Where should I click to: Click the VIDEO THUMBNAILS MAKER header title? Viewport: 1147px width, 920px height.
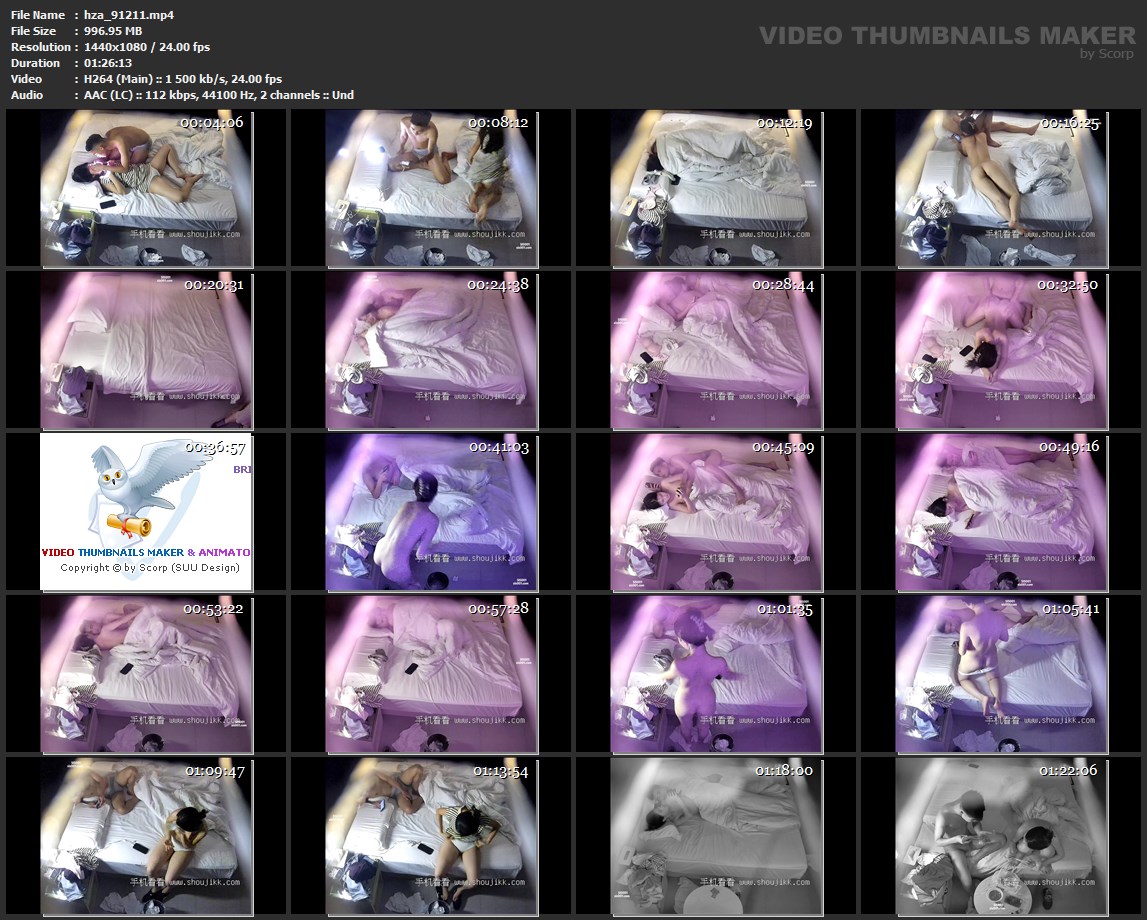(947, 35)
